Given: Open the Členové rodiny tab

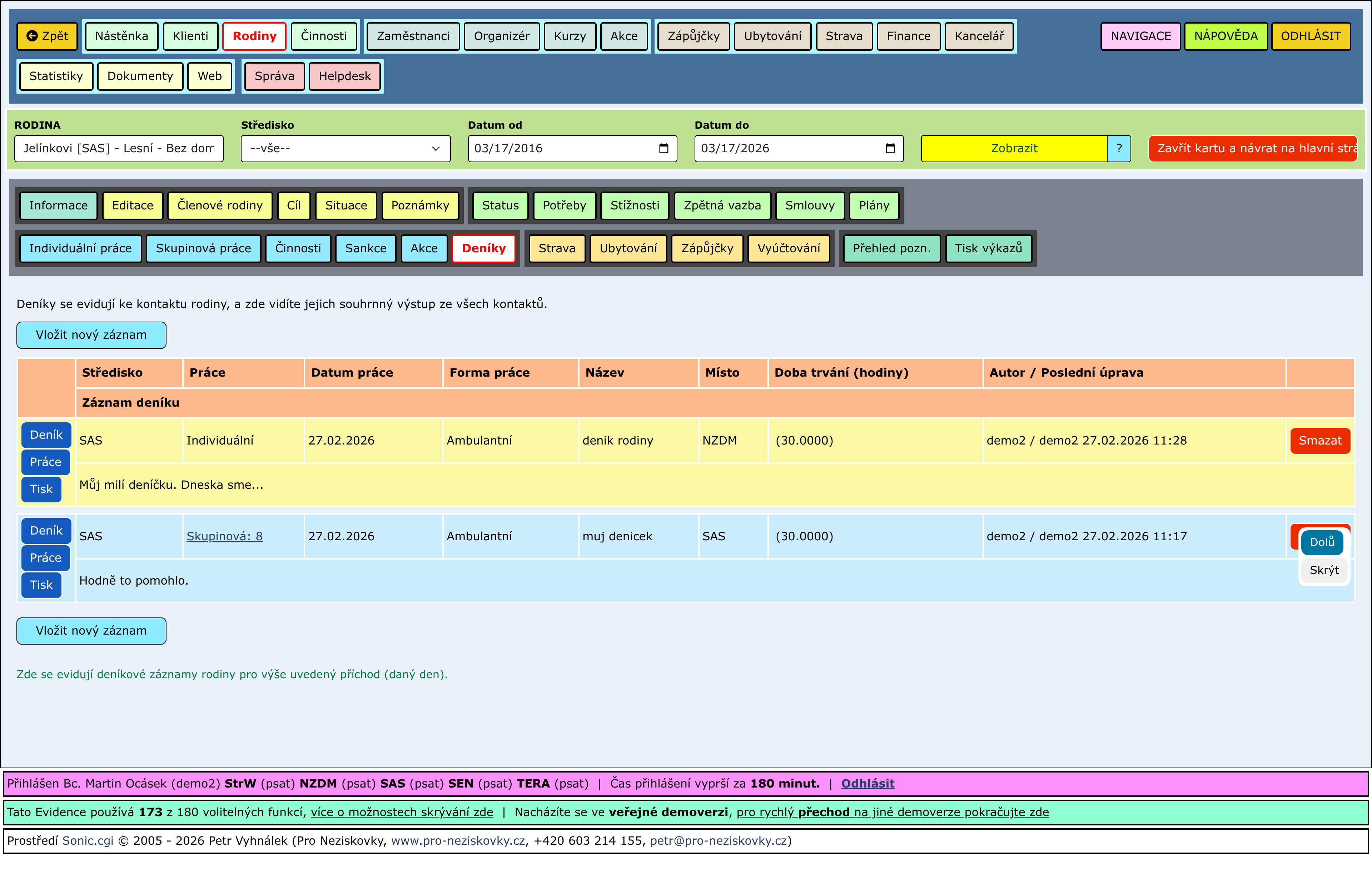Looking at the screenshot, I should pos(219,206).
